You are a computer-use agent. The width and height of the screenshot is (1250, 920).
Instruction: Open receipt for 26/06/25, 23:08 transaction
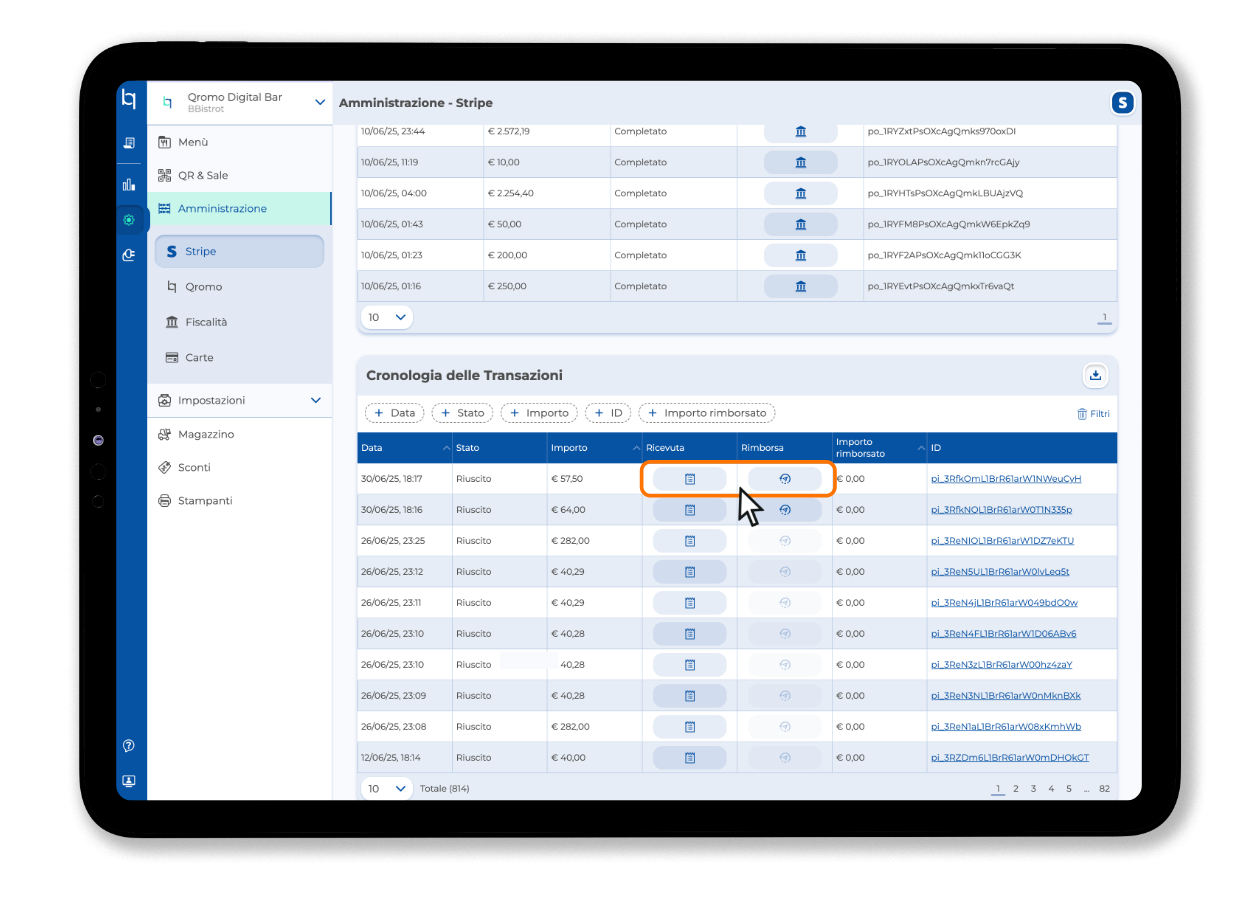click(x=690, y=727)
